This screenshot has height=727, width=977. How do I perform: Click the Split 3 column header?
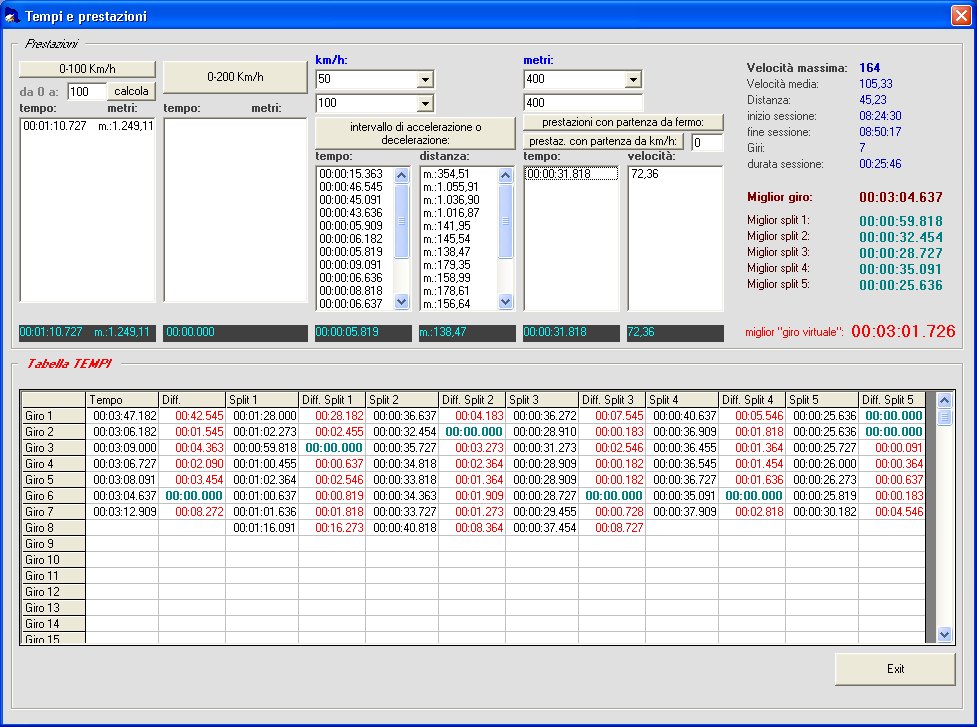point(542,400)
